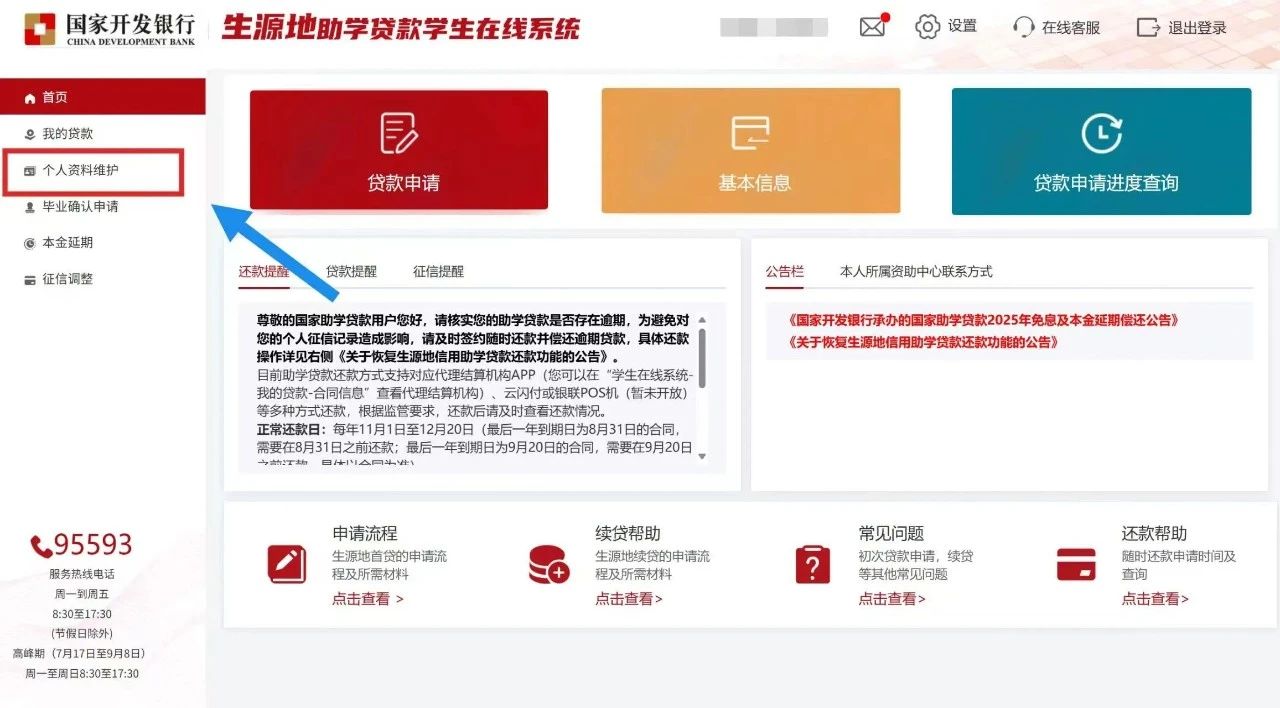
Task: Switch to the 征信提醒 tab
Action: coord(438,271)
